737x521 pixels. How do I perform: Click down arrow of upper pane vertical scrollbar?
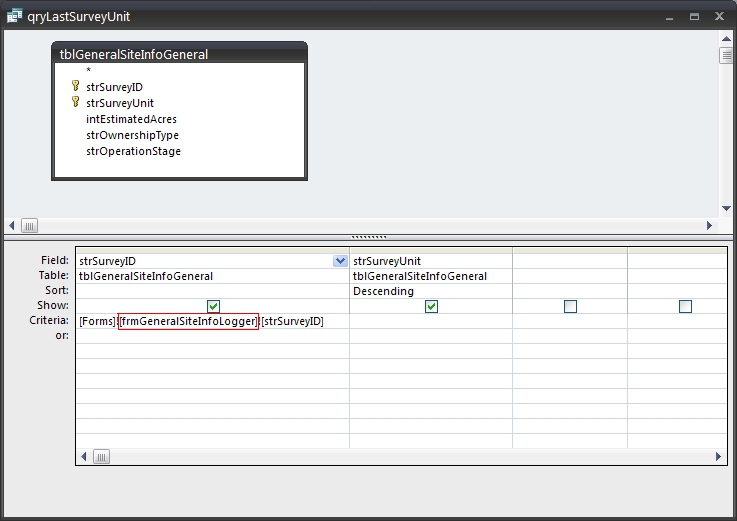click(726, 208)
